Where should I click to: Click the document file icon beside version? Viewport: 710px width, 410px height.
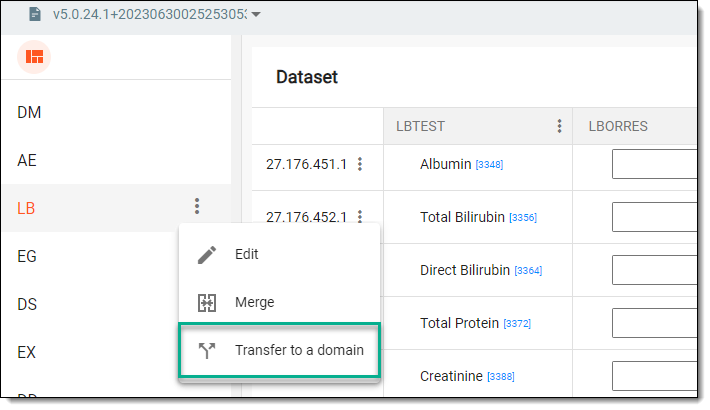[x=35, y=14]
